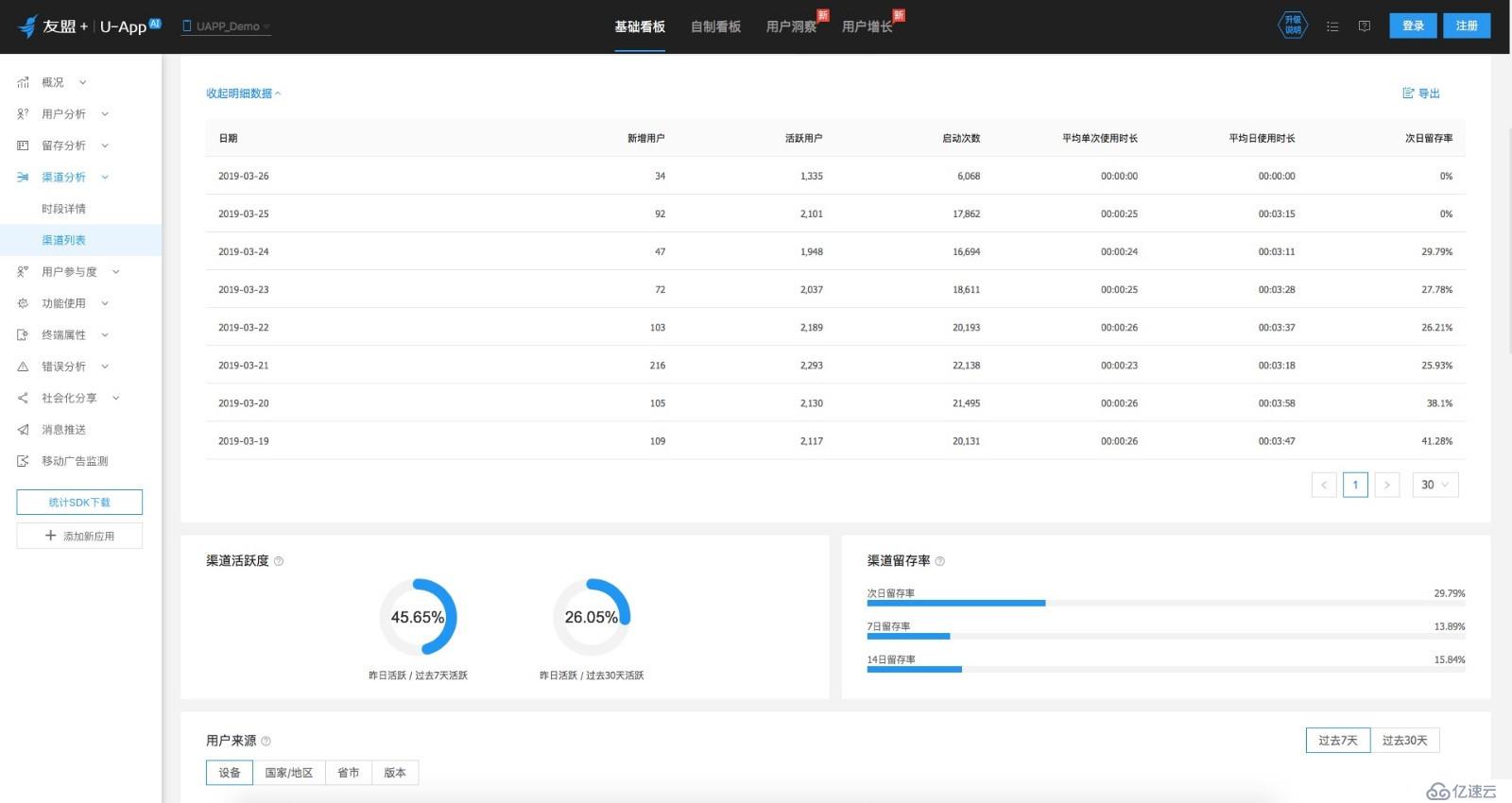
Task: Click 统计SDK下载 button
Action: pyautogui.click(x=79, y=503)
